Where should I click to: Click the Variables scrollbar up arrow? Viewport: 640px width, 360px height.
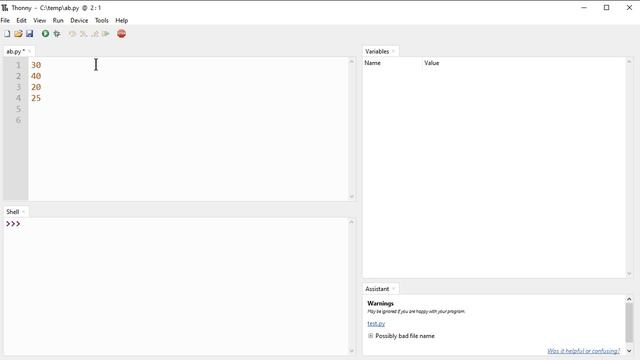click(x=629, y=61)
